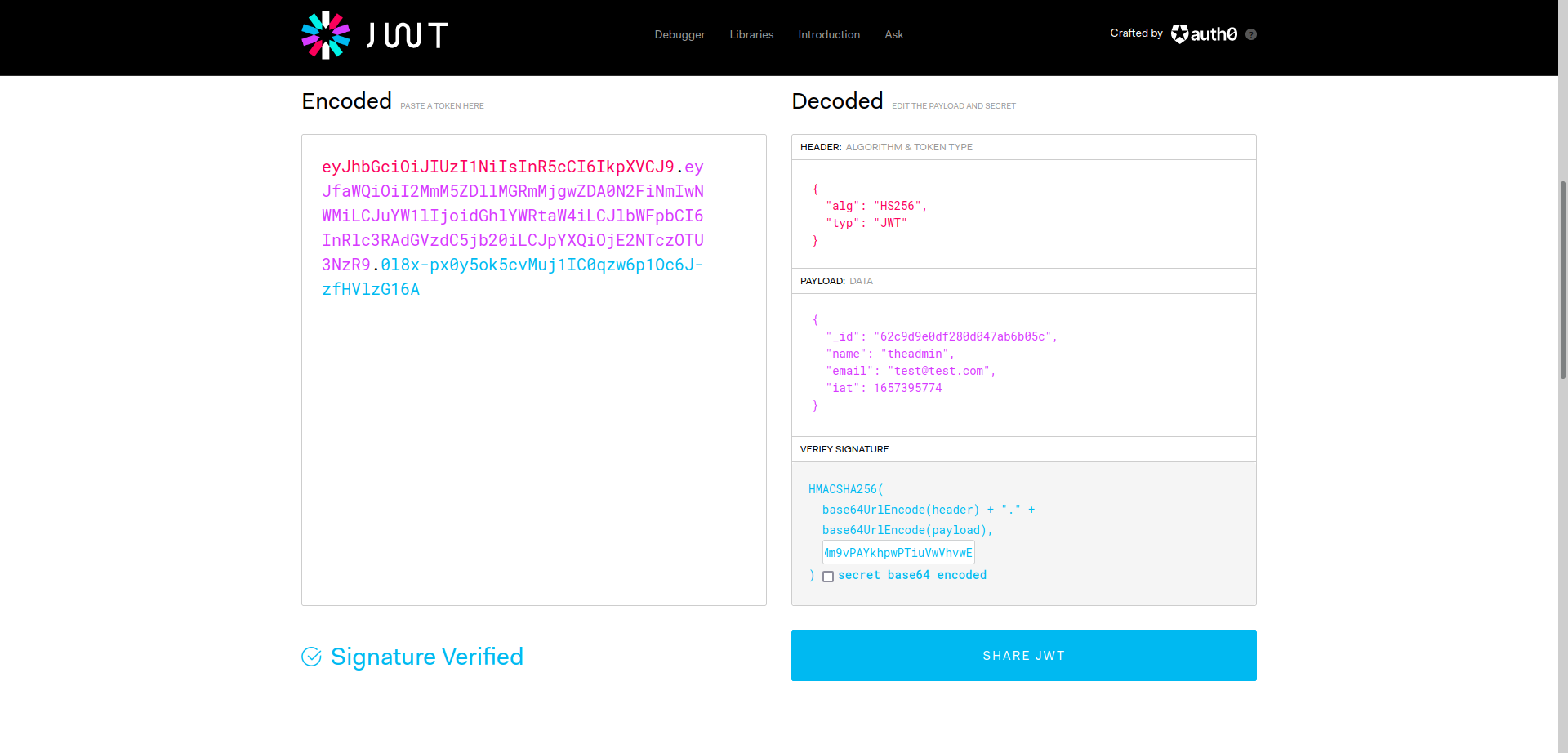
Task: Click the email value in payload JSON
Action: 939,371
